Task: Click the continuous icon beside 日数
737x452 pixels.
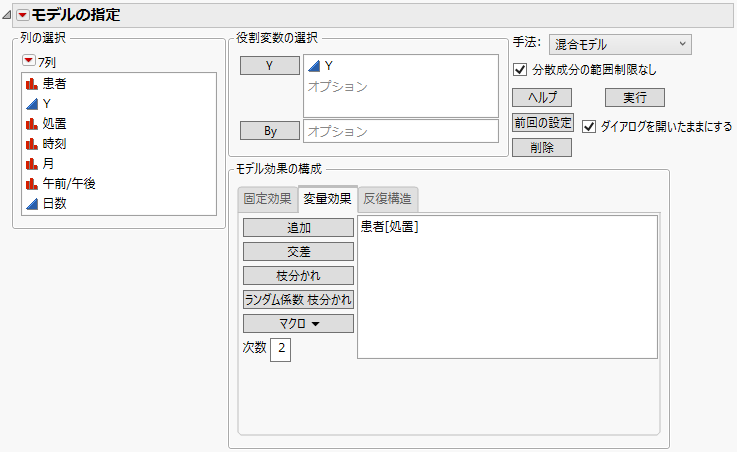Action: 32,203
